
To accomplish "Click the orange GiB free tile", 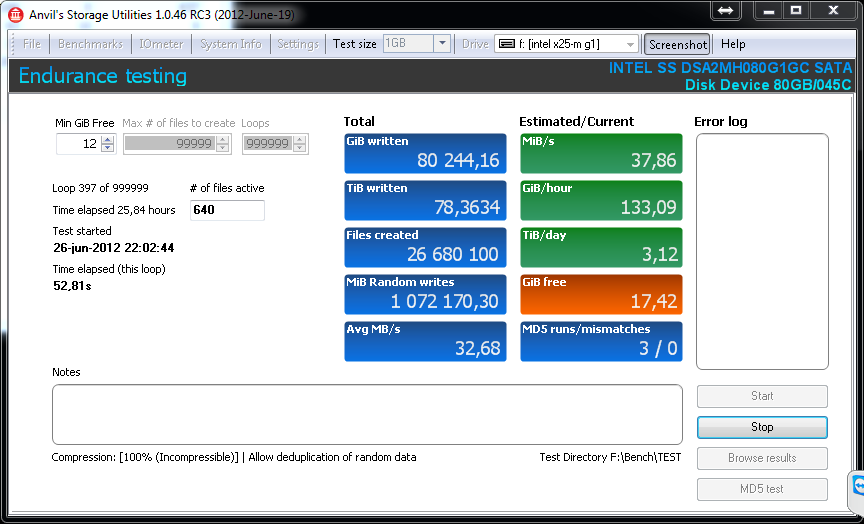I will [x=601, y=294].
